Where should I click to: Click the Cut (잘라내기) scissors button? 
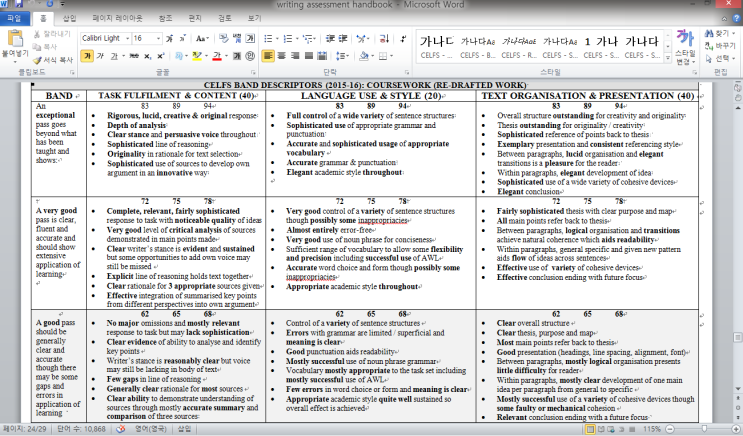coord(52,34)
